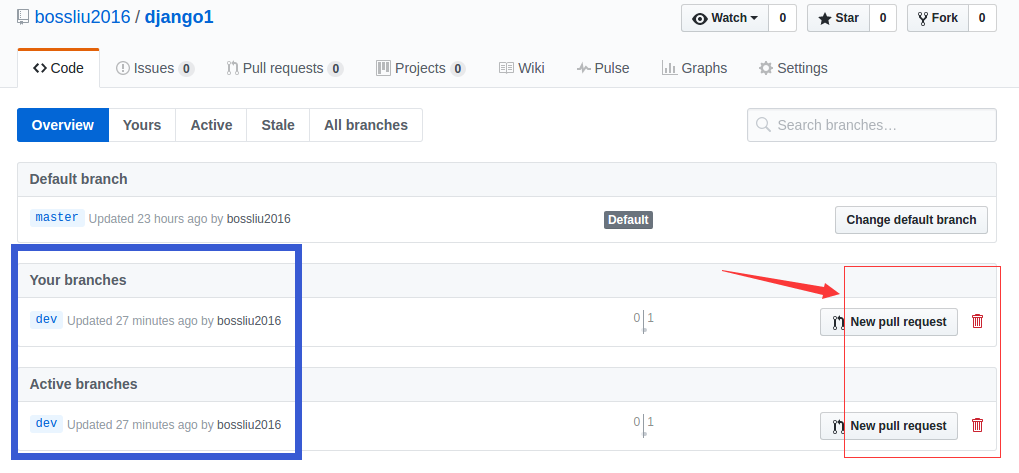Open the Wiki tab

pos(521,68)
